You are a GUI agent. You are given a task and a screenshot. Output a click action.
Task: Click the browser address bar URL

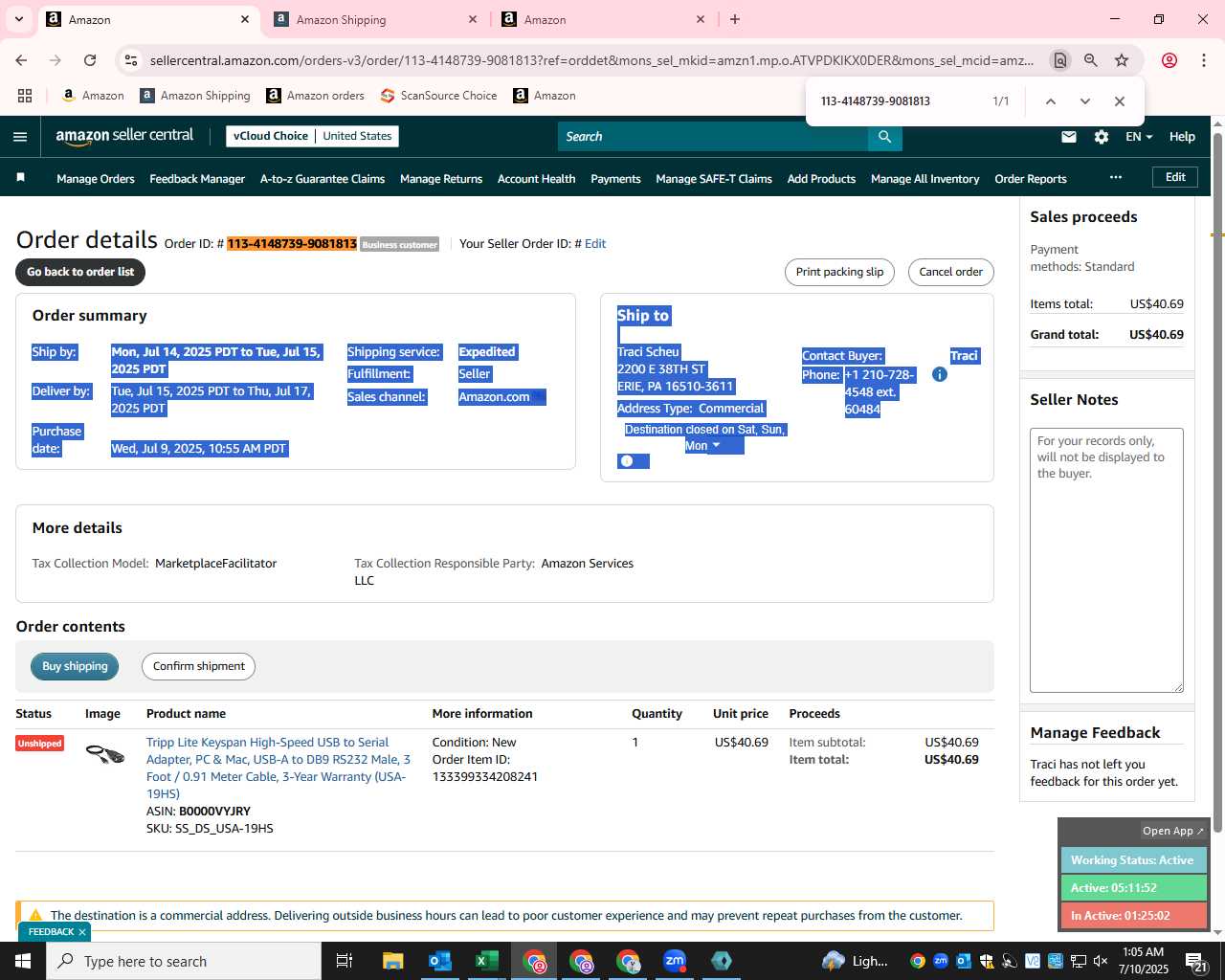click(x=591, y=60)
